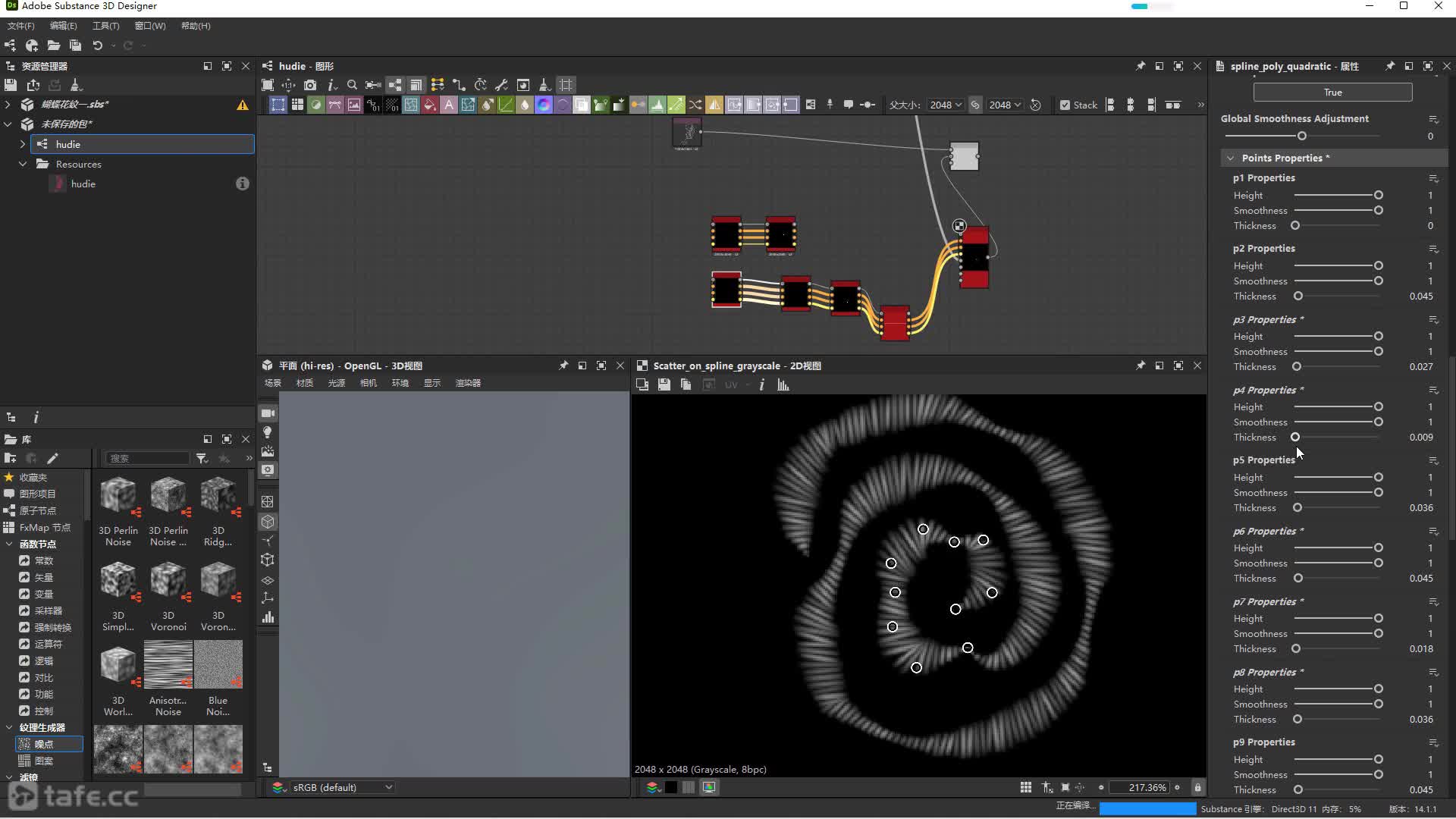Screen dimensions: 1456x819
Task: Click the histogram icon in 2D view
Action: coord(783,385)
